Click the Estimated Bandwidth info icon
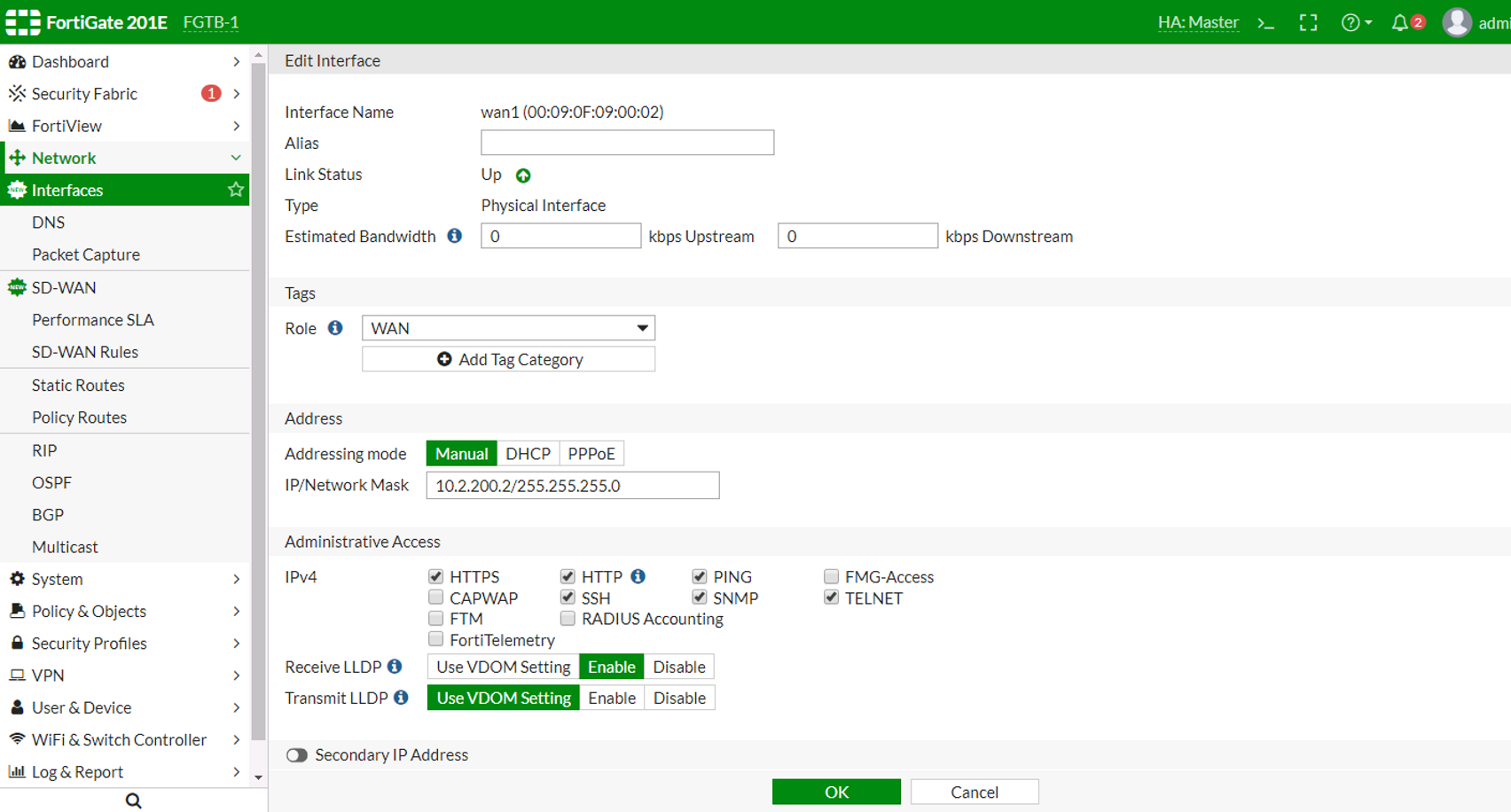This screenshot has height=812, width=1511. tap(455, 236)
